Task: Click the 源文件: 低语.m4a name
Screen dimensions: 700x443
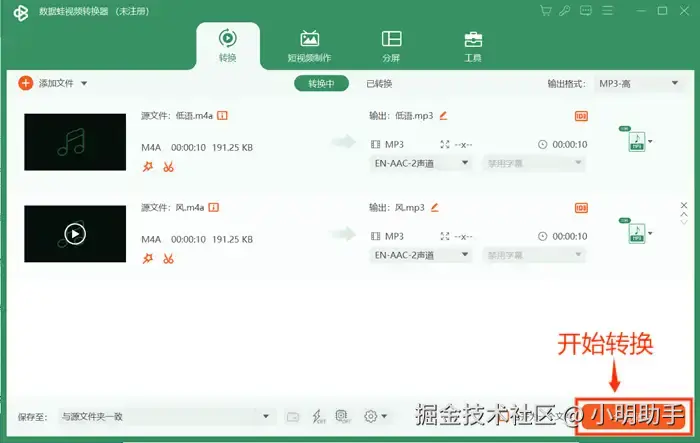Action: point(177,116)
